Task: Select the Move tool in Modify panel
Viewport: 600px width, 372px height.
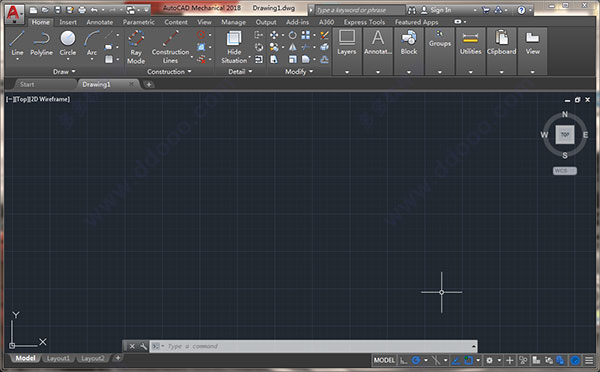Action: tap(274, 36)
